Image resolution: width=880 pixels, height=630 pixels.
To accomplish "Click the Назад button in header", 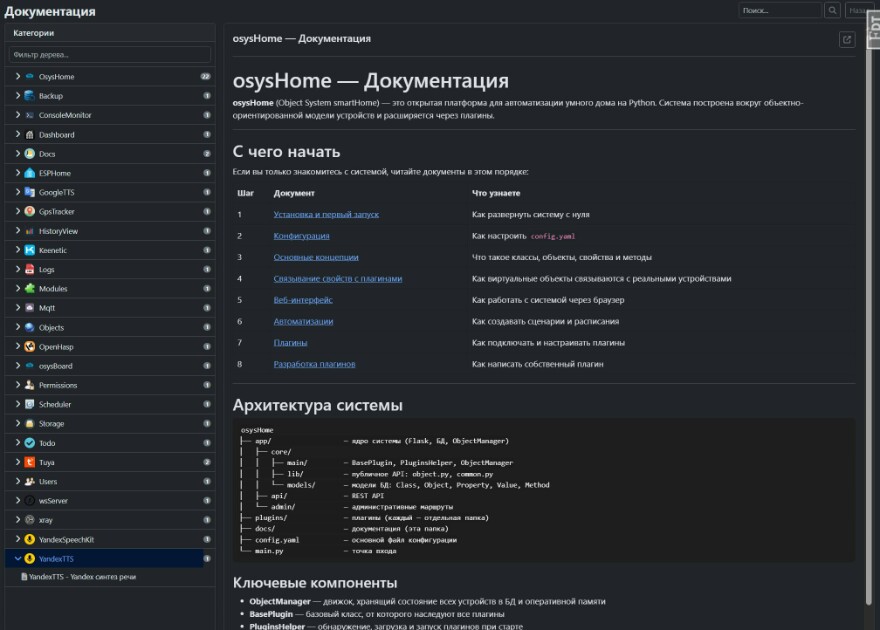I will (x=857, y=10).
